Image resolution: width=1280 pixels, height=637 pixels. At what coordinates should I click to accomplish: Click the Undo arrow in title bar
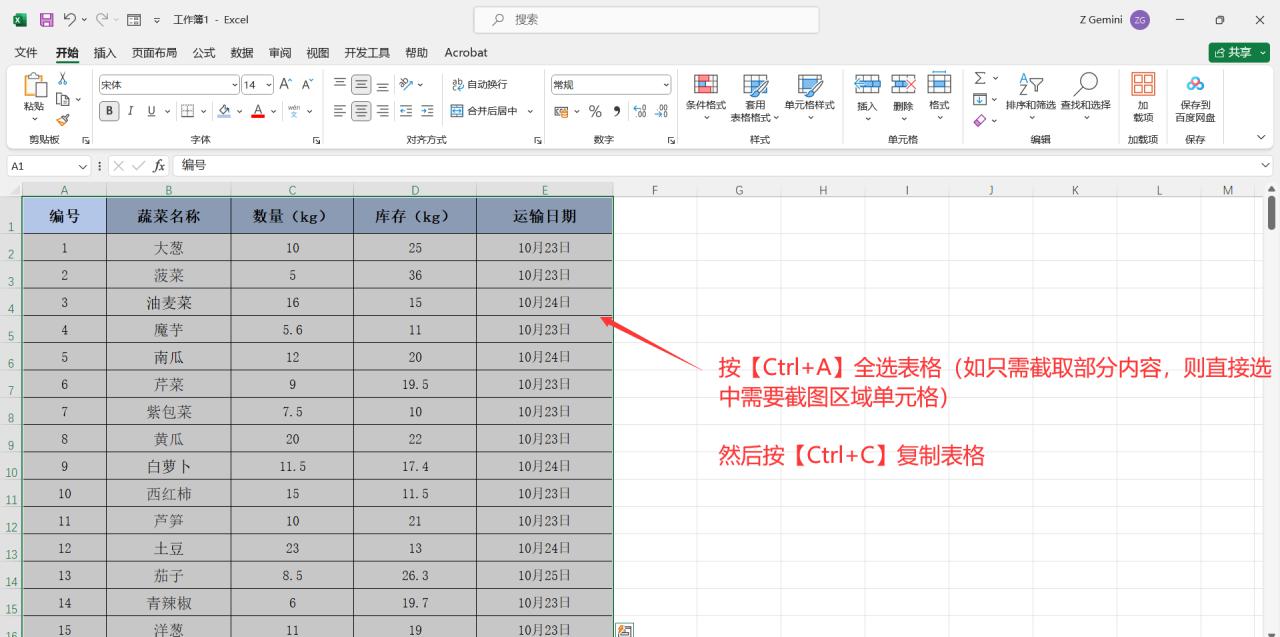pos(69,20)
